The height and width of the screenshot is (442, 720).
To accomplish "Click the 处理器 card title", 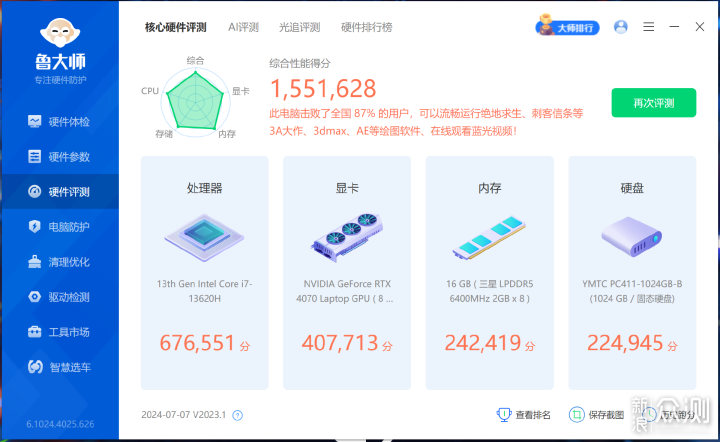I will pos(204,188).
